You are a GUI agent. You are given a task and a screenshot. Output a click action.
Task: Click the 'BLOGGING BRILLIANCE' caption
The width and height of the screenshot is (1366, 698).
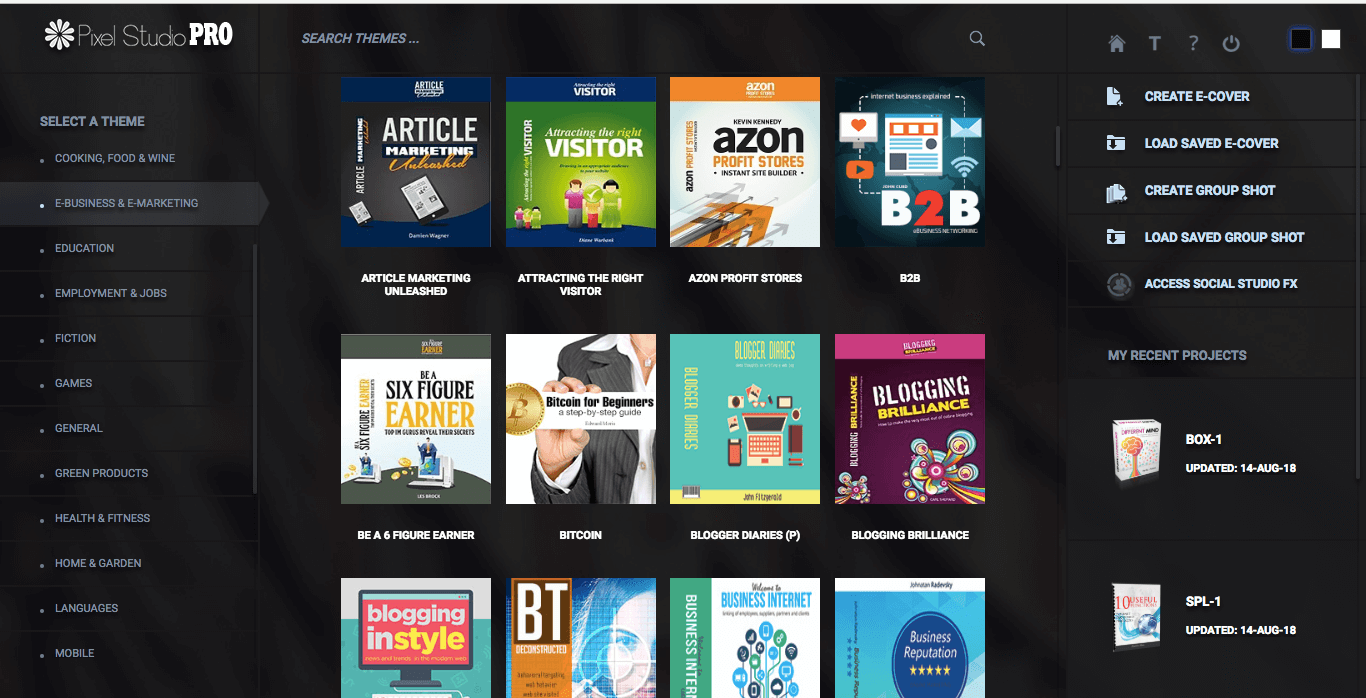pyautogui.click(x=910, y=535)
